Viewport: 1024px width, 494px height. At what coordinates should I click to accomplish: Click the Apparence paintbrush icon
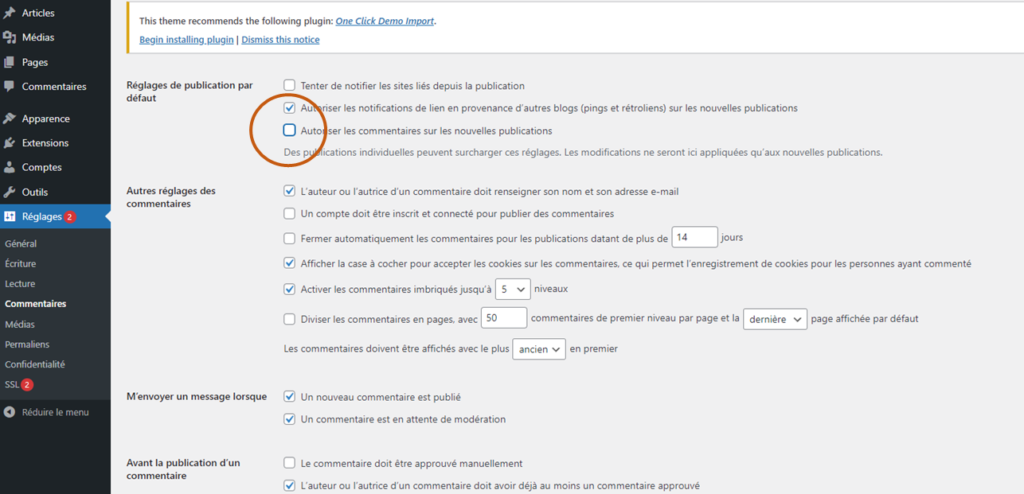(x=10, y=118)
